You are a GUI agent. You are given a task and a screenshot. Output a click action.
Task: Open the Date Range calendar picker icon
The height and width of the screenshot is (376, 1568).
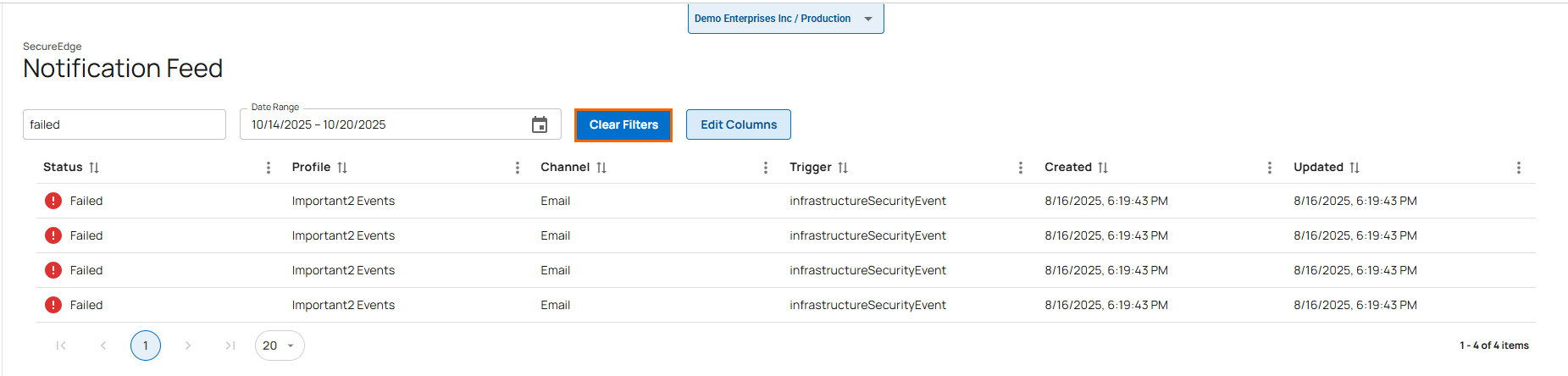pos(540,125)
